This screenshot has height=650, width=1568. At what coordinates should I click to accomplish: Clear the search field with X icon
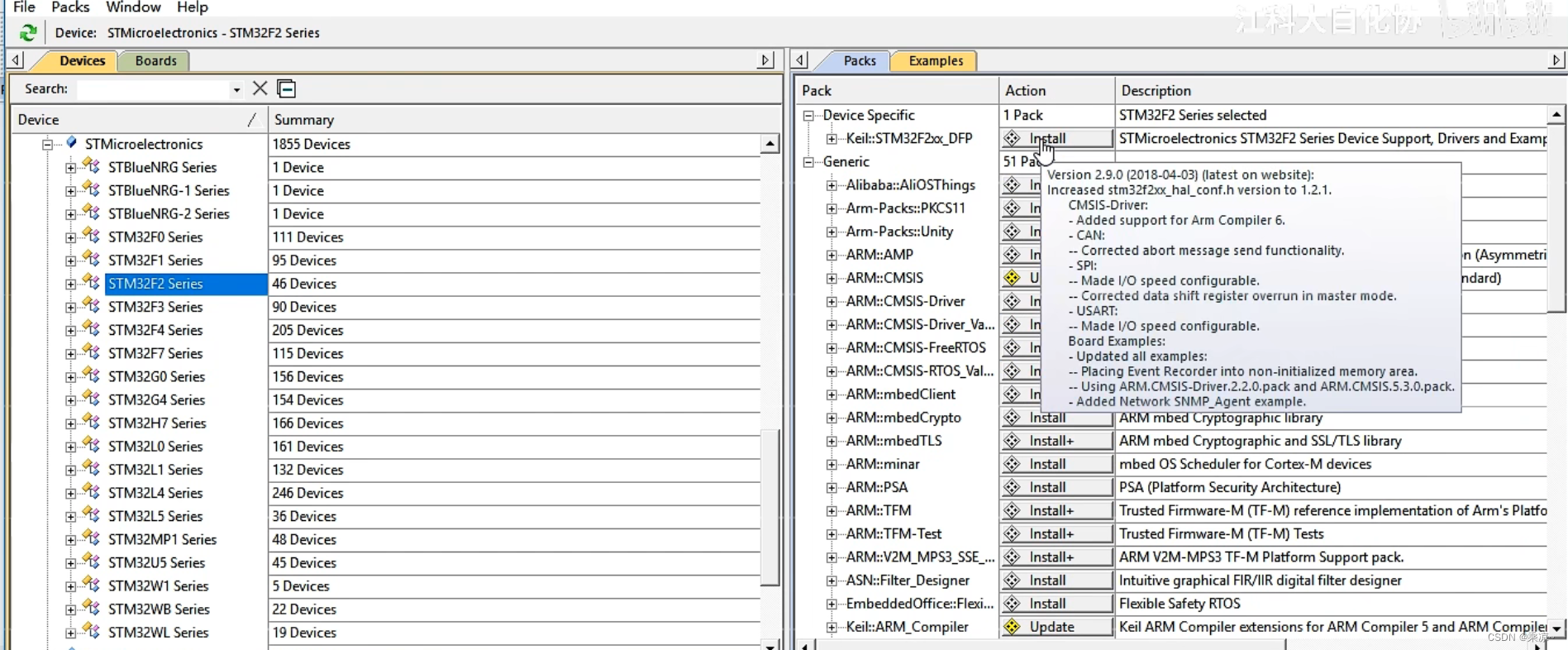[260, 88]
